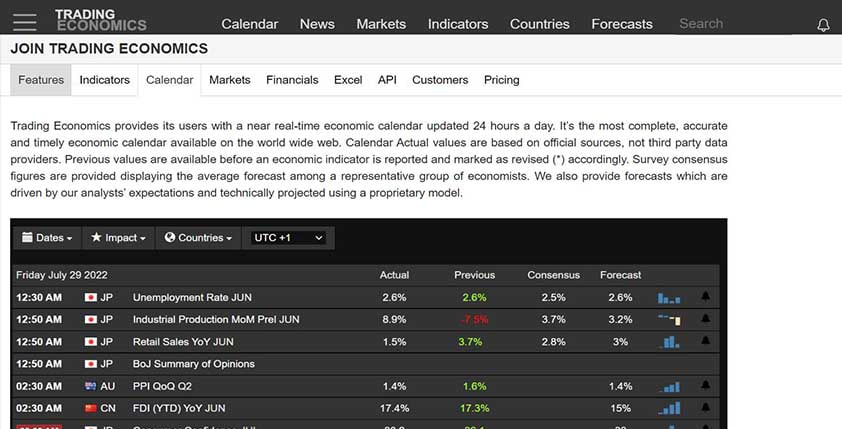
Task: Open FDI (YTD) YoY JUN event
Action: 179,408
